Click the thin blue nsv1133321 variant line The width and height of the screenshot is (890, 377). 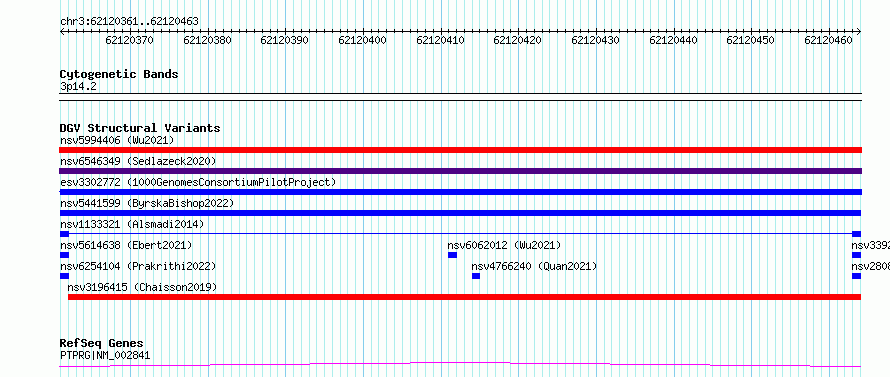[x=460, y=234]
